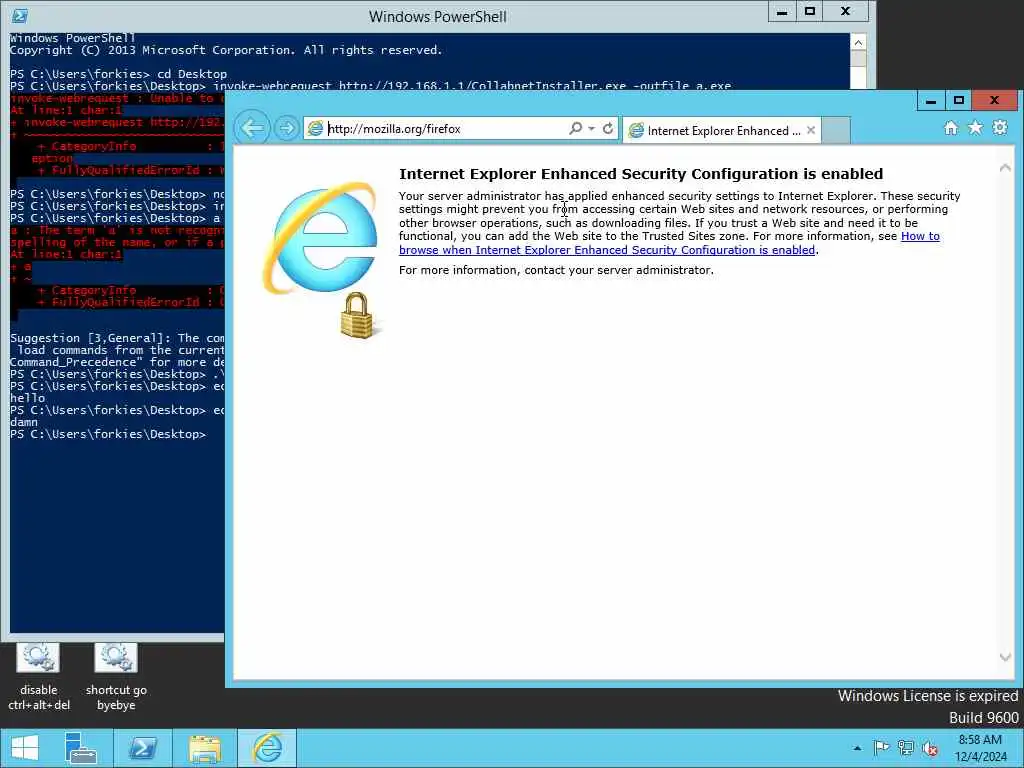This screenshot has width=1024, height=768.
Task: Select the disable ctrl+alt+del desktop shortcut
Action: coord(39,677)
